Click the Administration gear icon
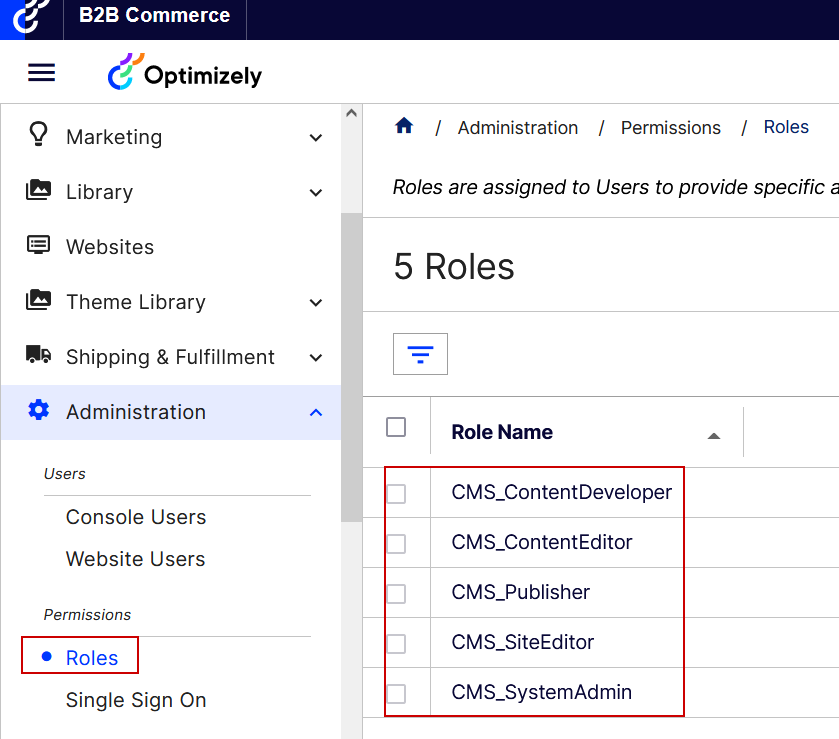Screen dimensions: 839x739 point(38,411)
